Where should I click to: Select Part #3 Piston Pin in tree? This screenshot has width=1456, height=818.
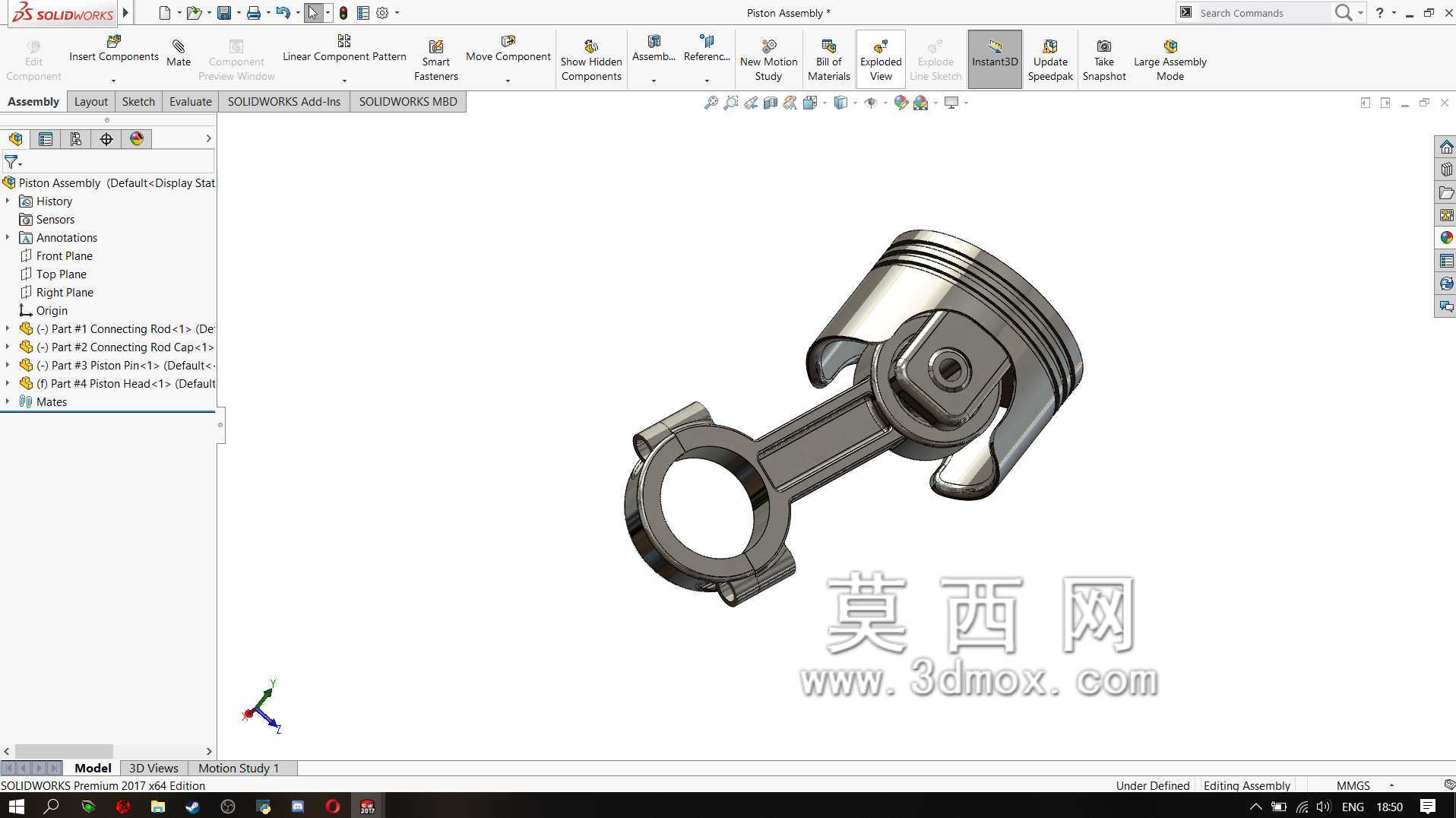[117, 366]
